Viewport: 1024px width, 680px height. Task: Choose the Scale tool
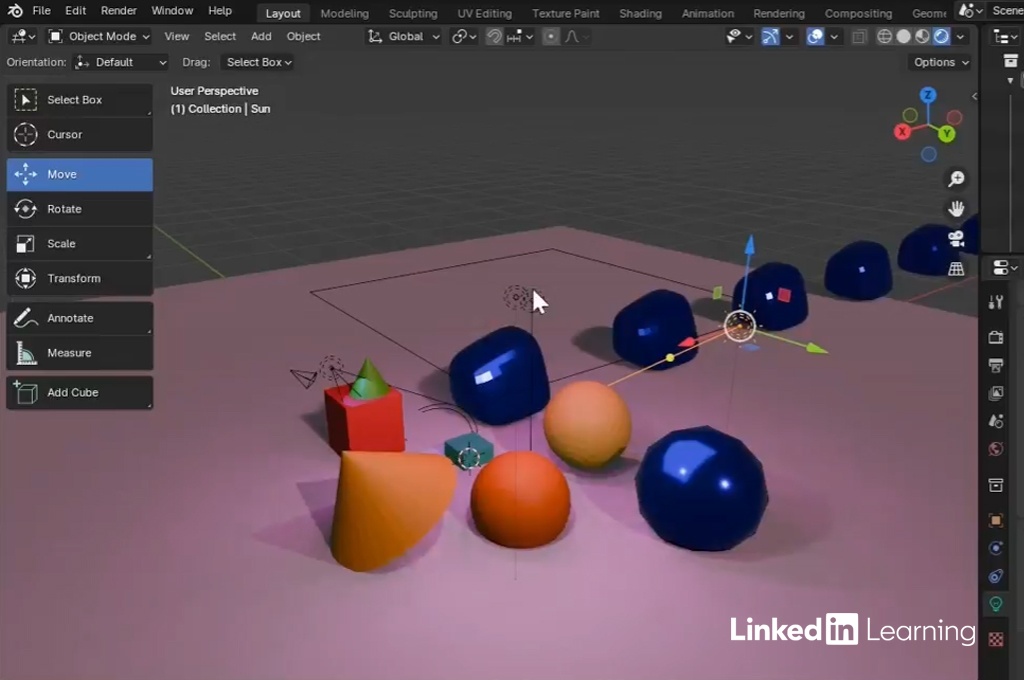coord(79,244)
